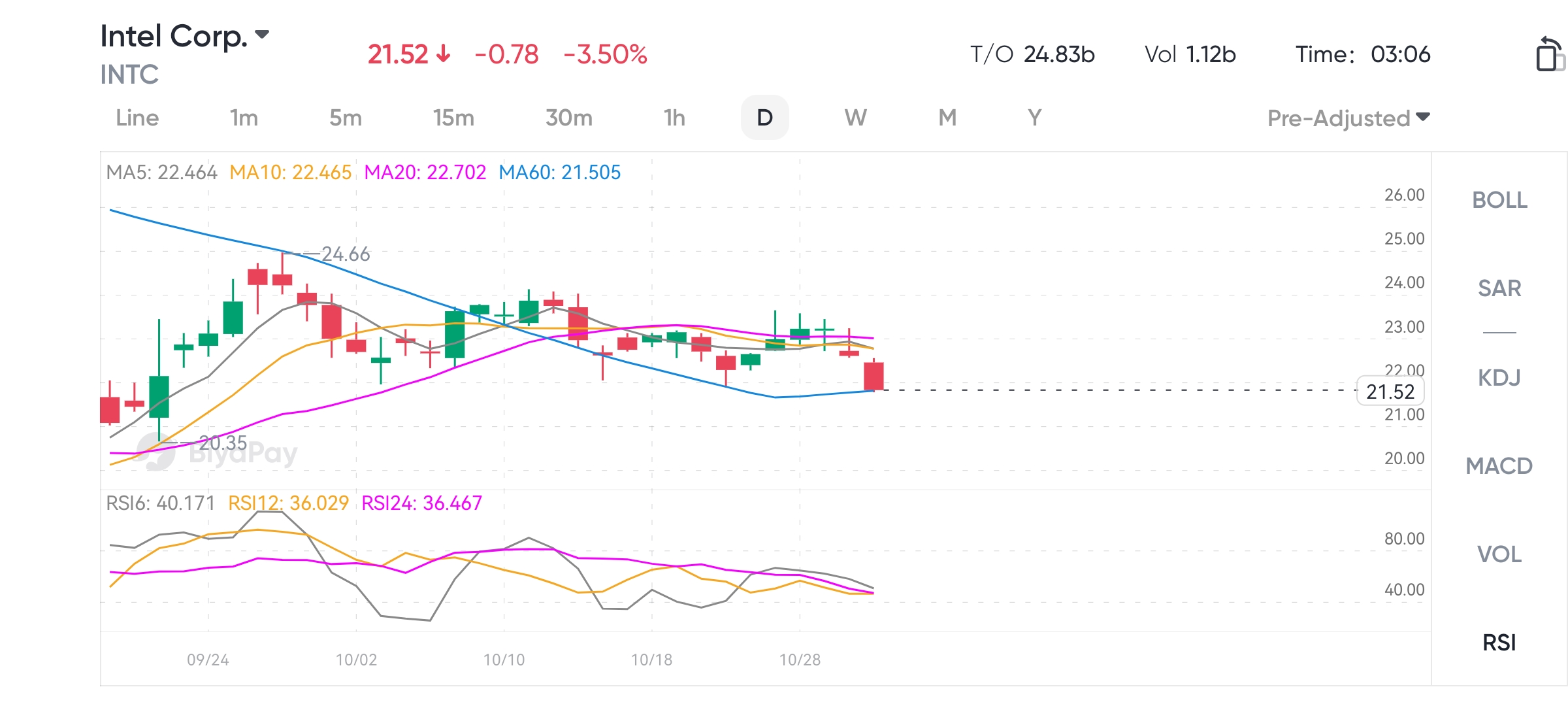The height and width of the screenshot is (706, 1568).
Task: Click the 21.52 price tag on axis
Action: click(x=1390, y=392)
